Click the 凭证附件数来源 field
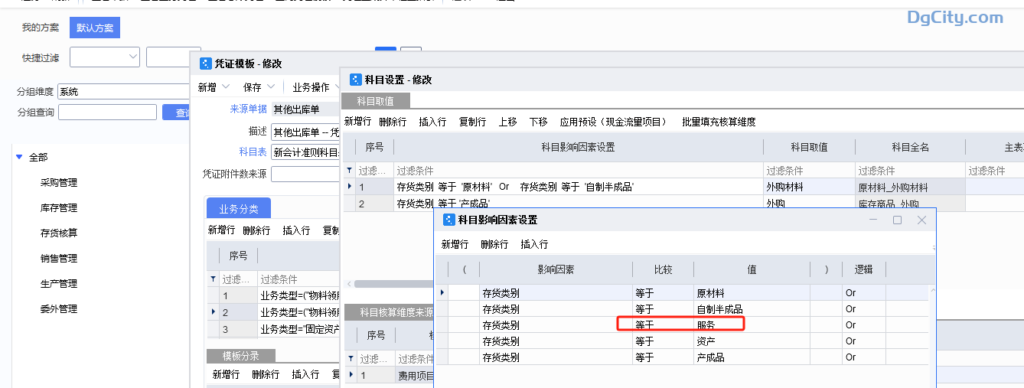Screen dimensions: 1024x388 click(306, 174)
